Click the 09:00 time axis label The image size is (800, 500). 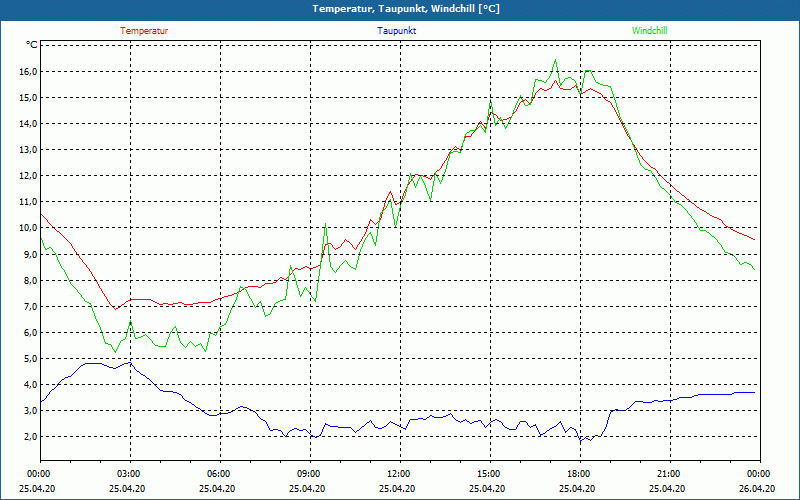click(x=310, y=474)
